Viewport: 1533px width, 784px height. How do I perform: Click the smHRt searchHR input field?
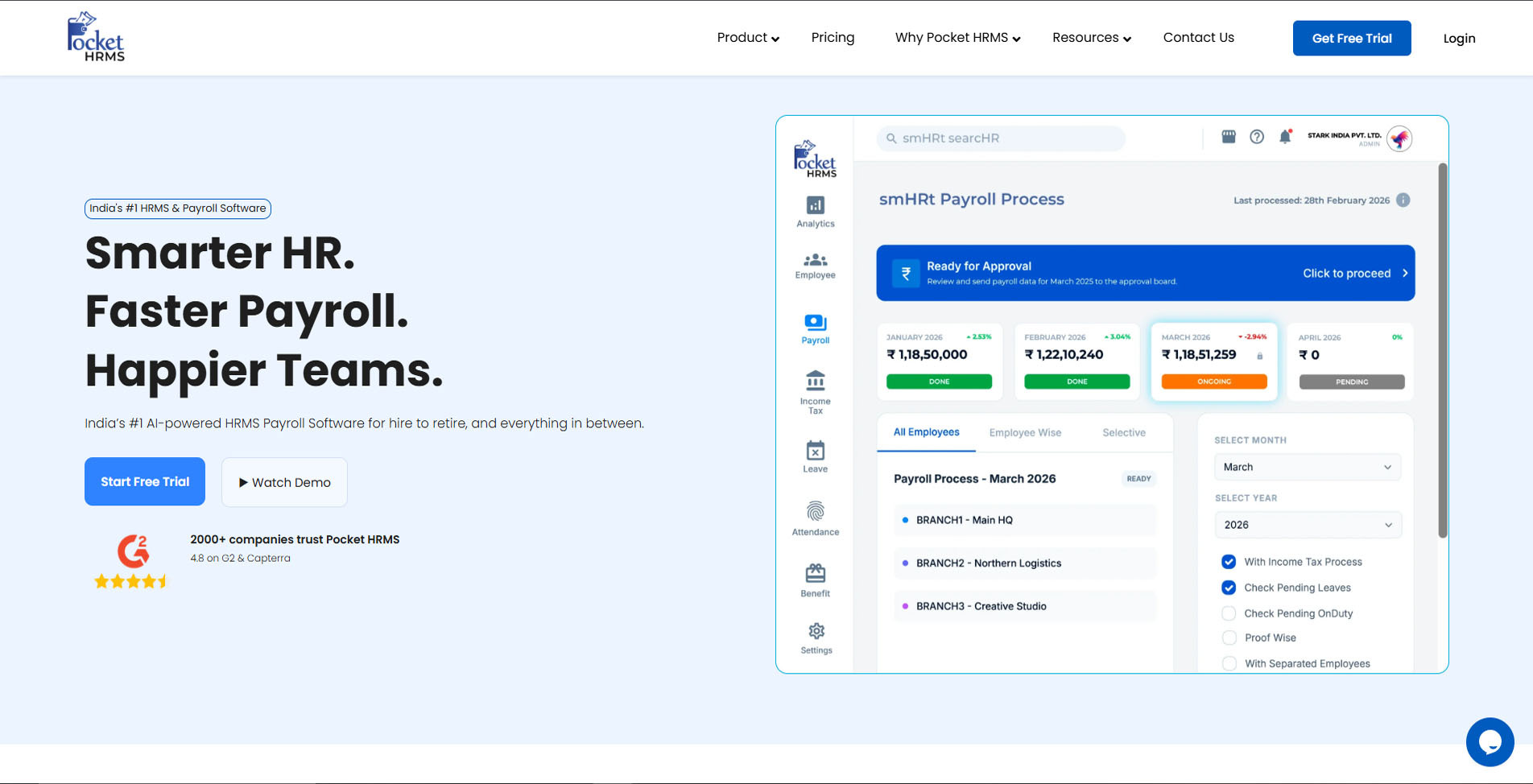(x=1001, y=138)
